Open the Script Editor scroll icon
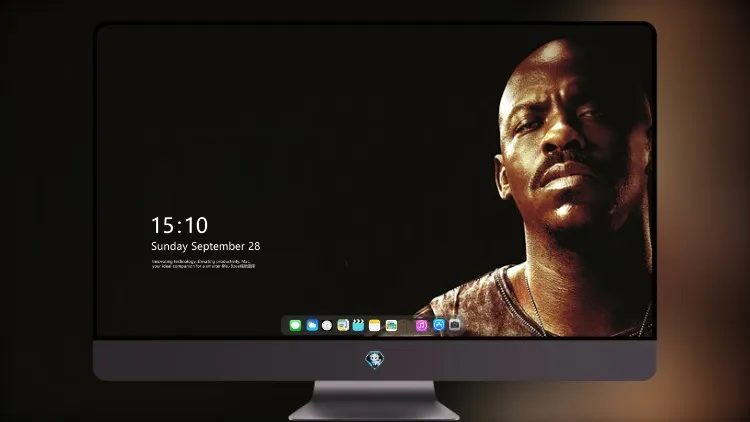 (x=343, y=325)
